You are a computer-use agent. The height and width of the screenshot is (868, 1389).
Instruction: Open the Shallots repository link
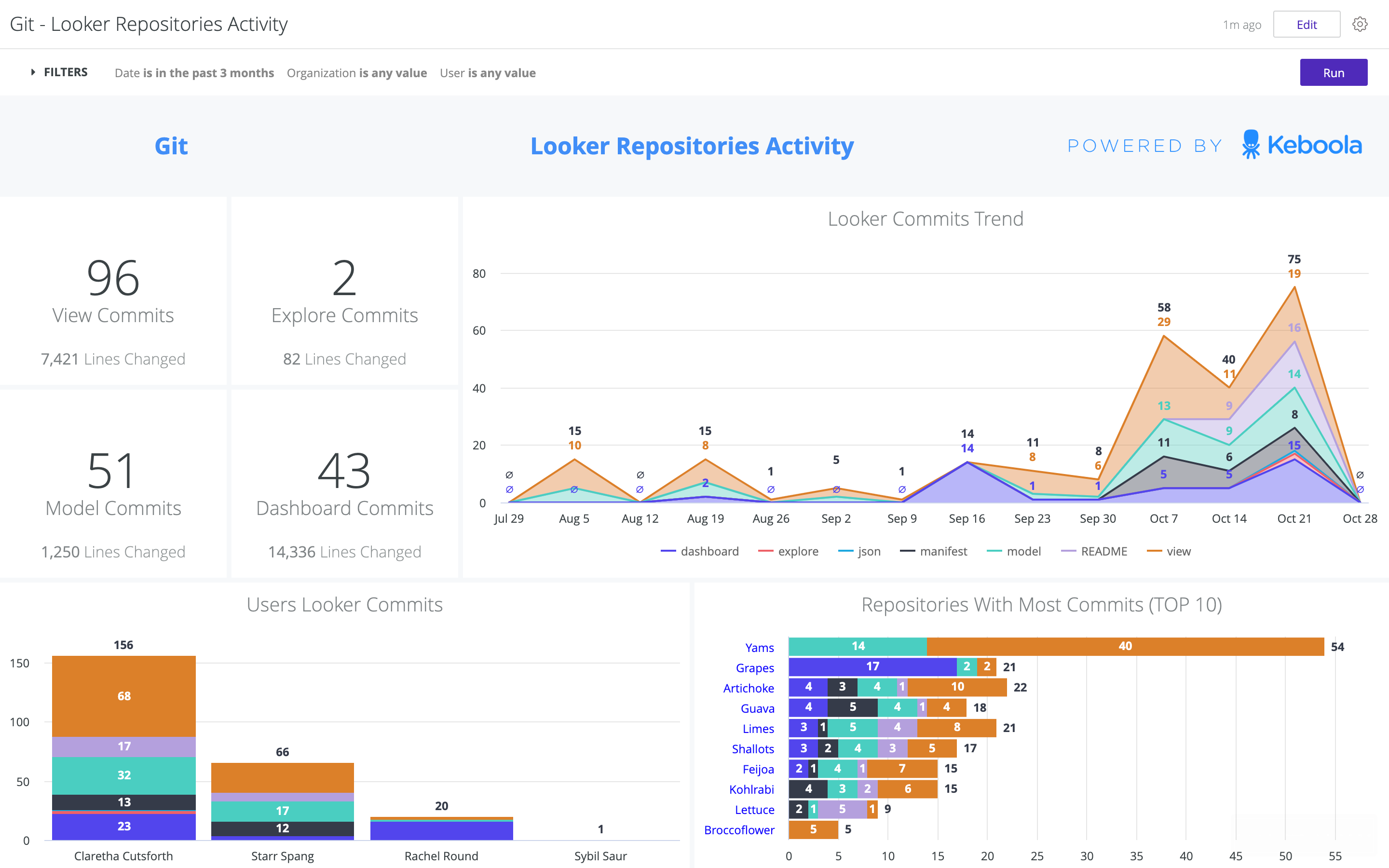753,748
